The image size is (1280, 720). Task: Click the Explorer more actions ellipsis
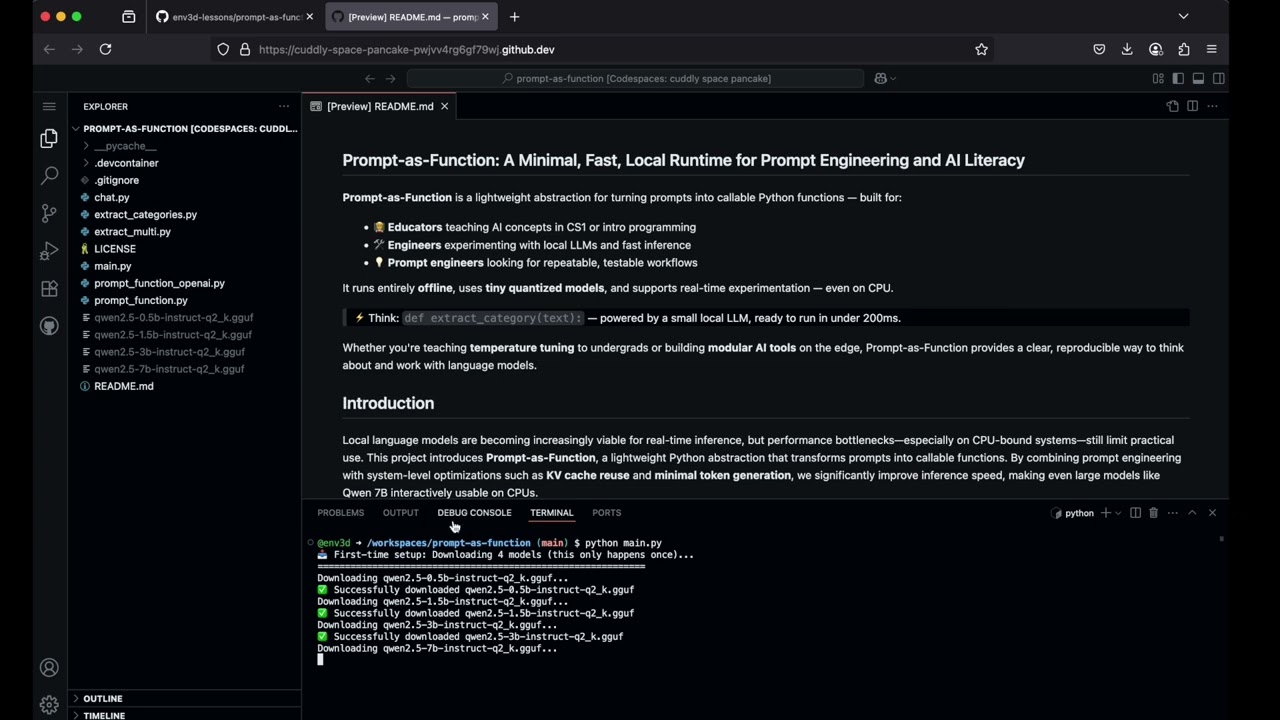284,106
